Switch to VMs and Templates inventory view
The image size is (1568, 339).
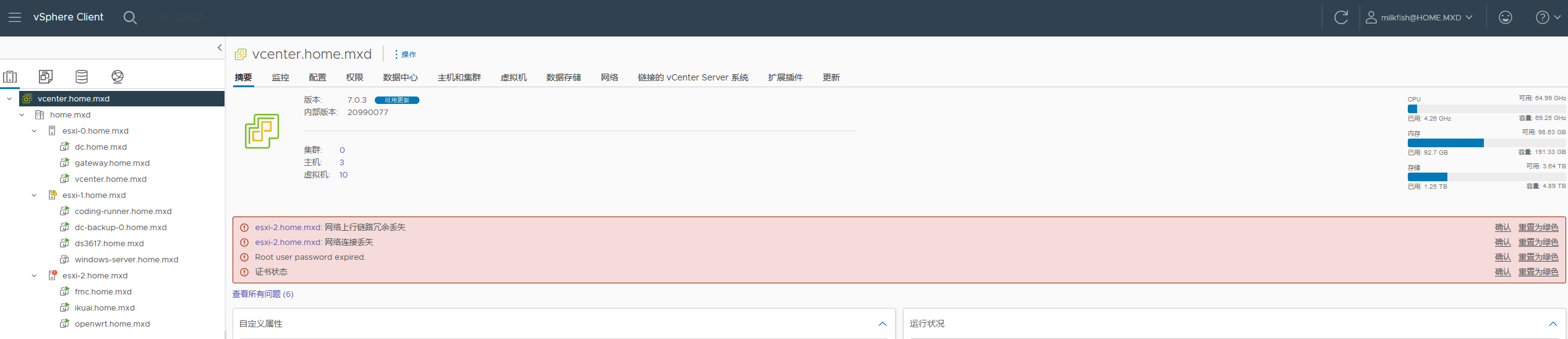tap(46, 77)
